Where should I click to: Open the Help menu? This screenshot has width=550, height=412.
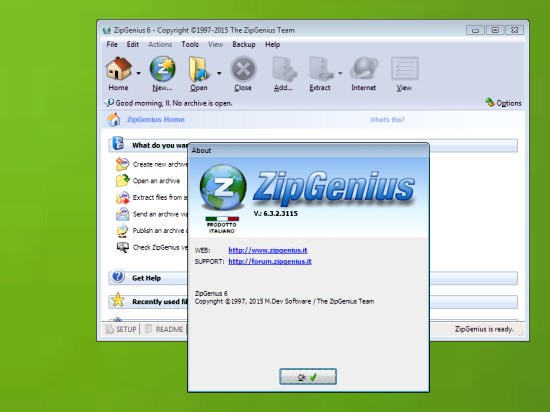[x=273, y=45]
